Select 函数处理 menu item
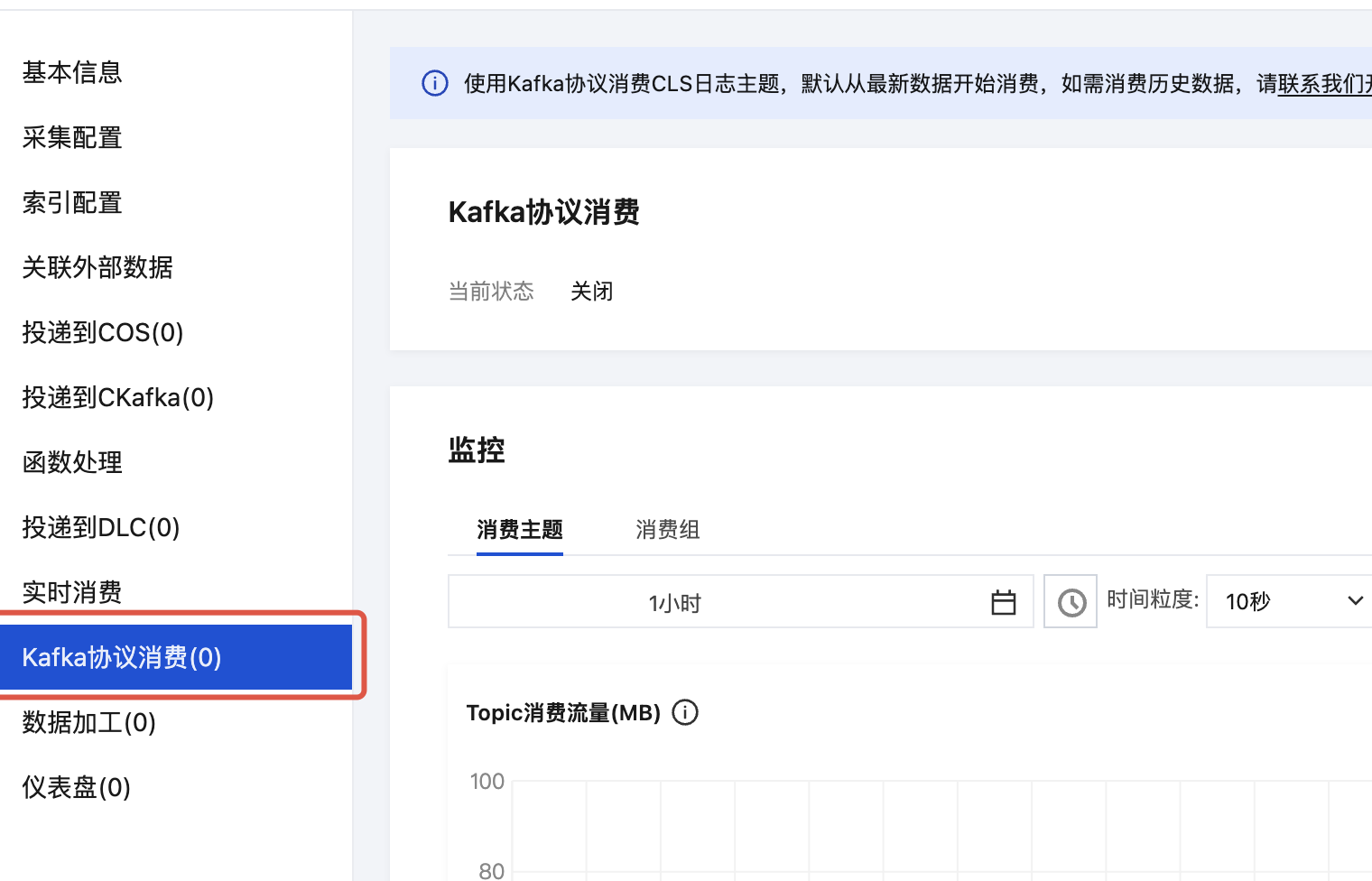The width and height of the screenshot is (1372, 881). pyautogui.click(x=72, y=462)
